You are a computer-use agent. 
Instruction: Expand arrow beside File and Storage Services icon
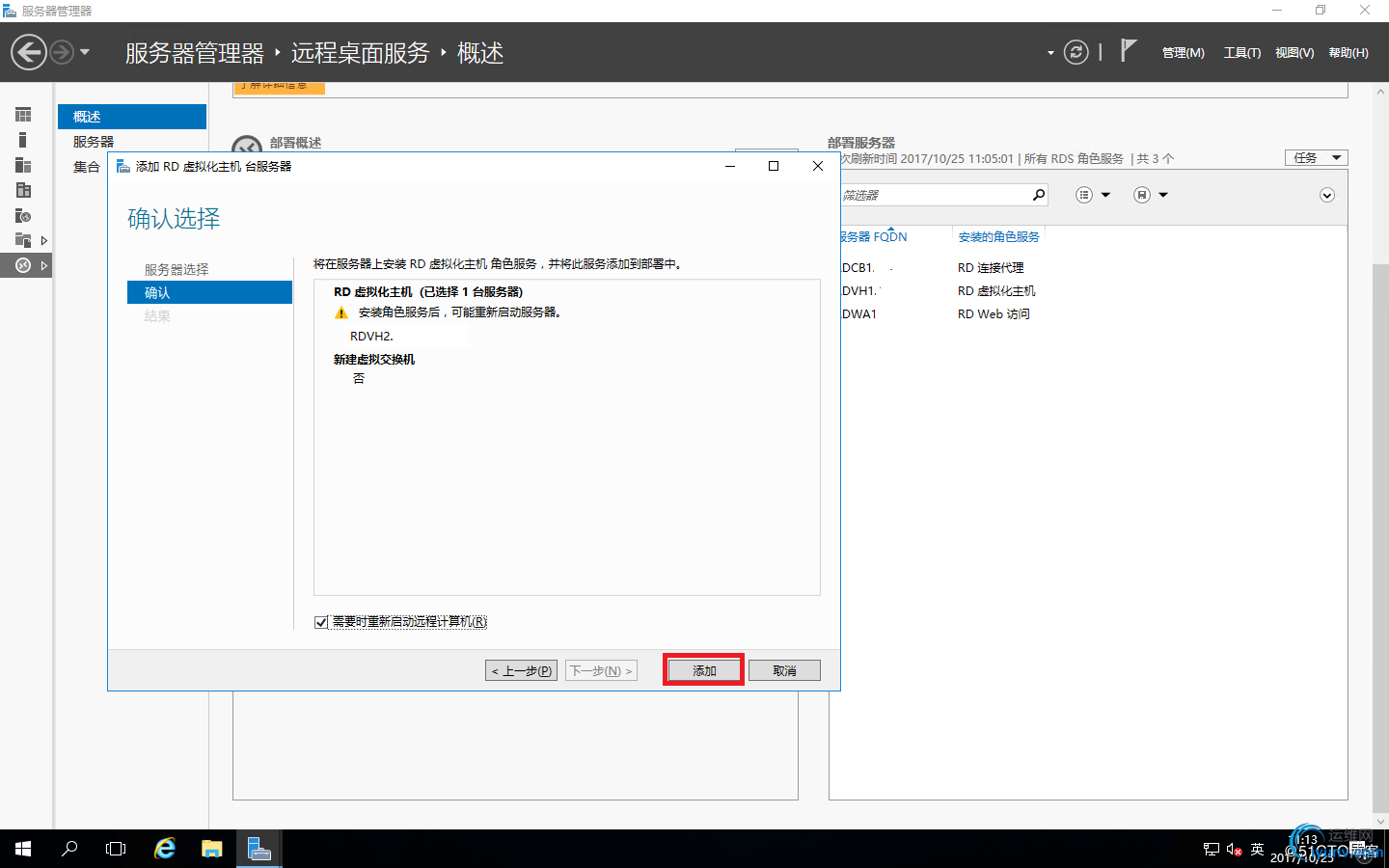point(43,240)
